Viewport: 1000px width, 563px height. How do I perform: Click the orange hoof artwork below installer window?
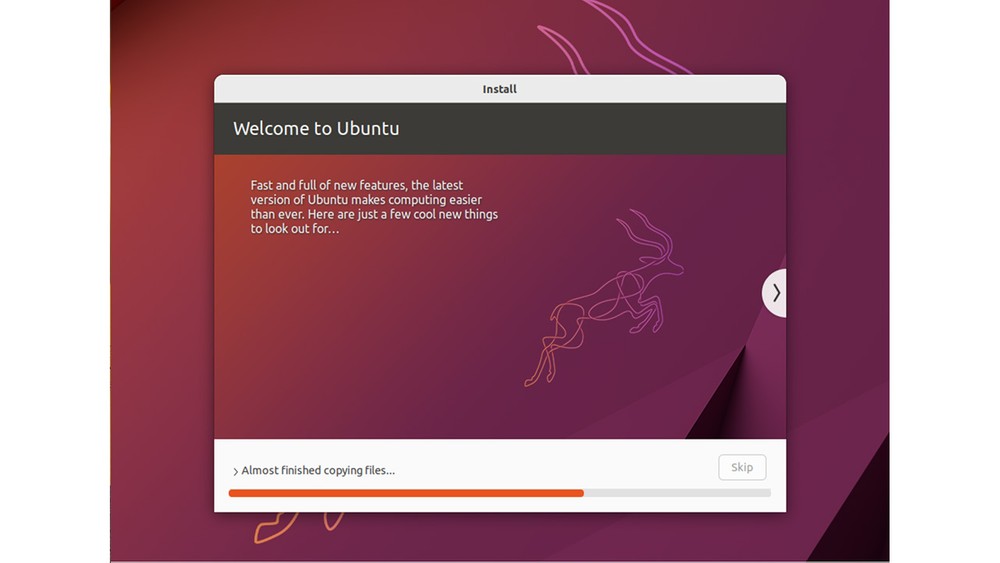point(297,527)
